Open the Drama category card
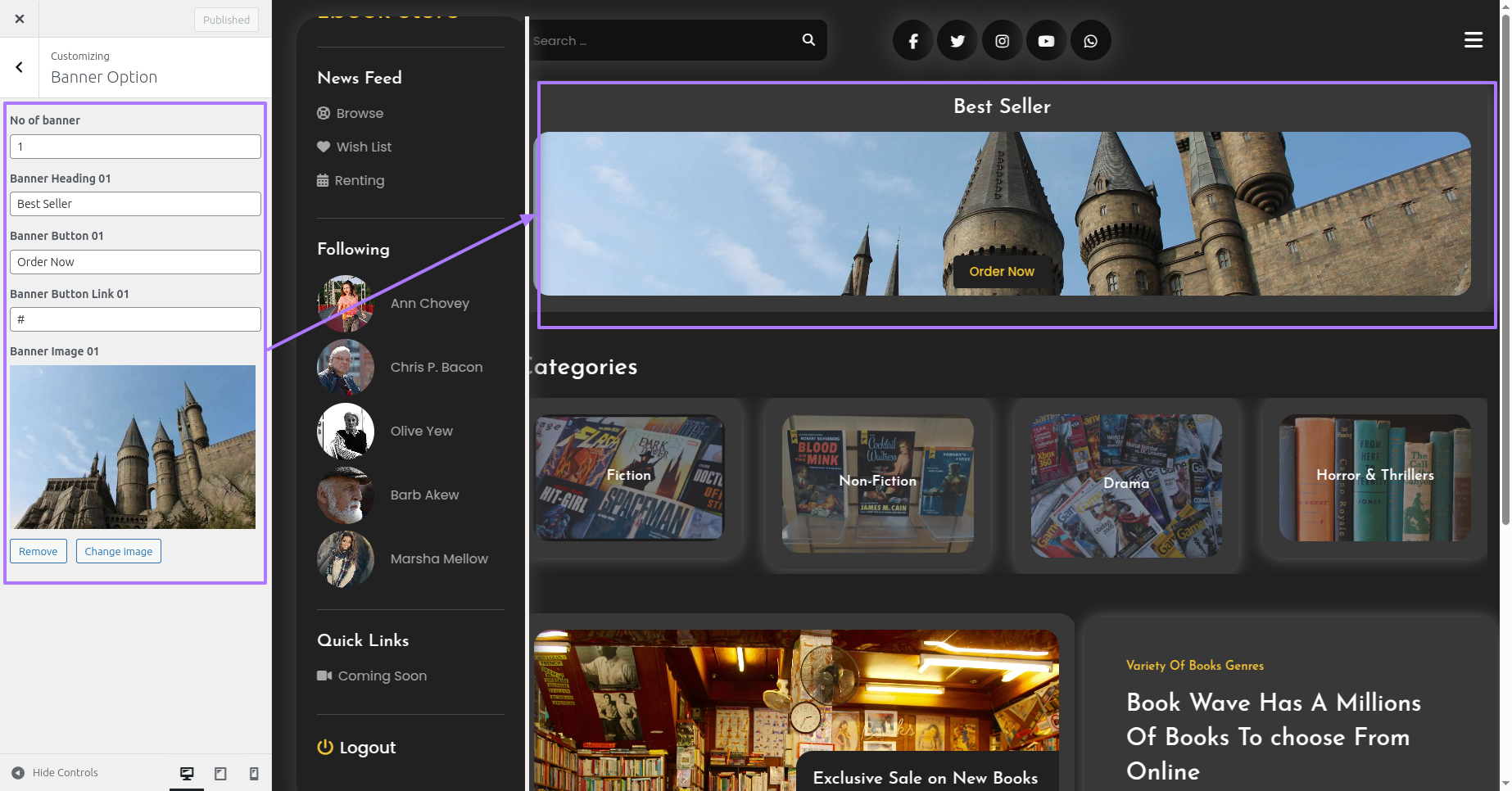1512x791 pixels. [1126, 485]
